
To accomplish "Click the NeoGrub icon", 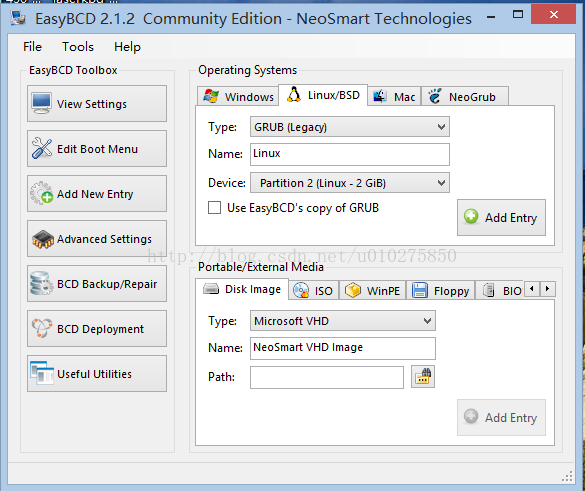I will pyautogui.click(x=435, y=96).
